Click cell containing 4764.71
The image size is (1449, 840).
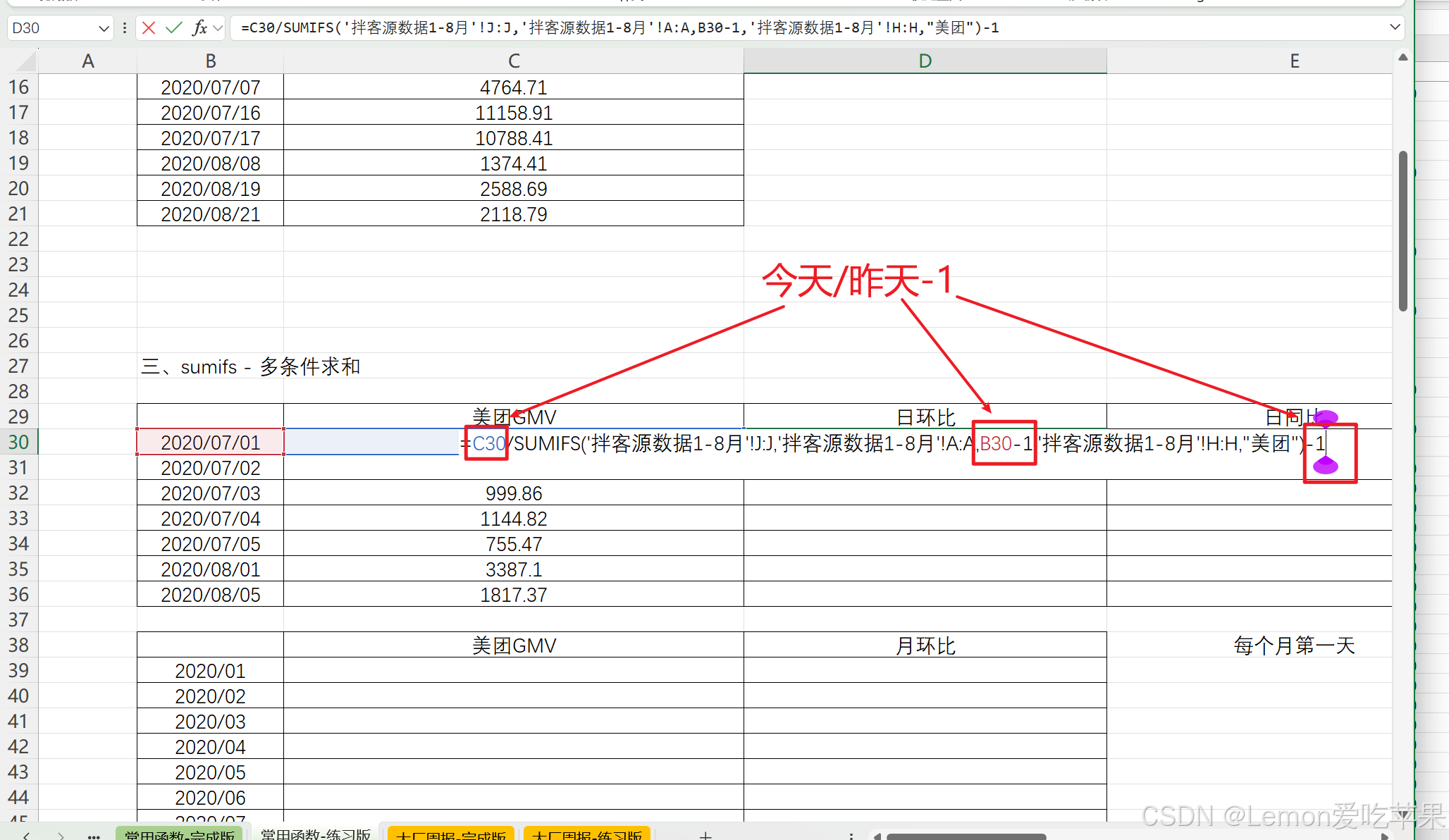(x=514, y=87)
